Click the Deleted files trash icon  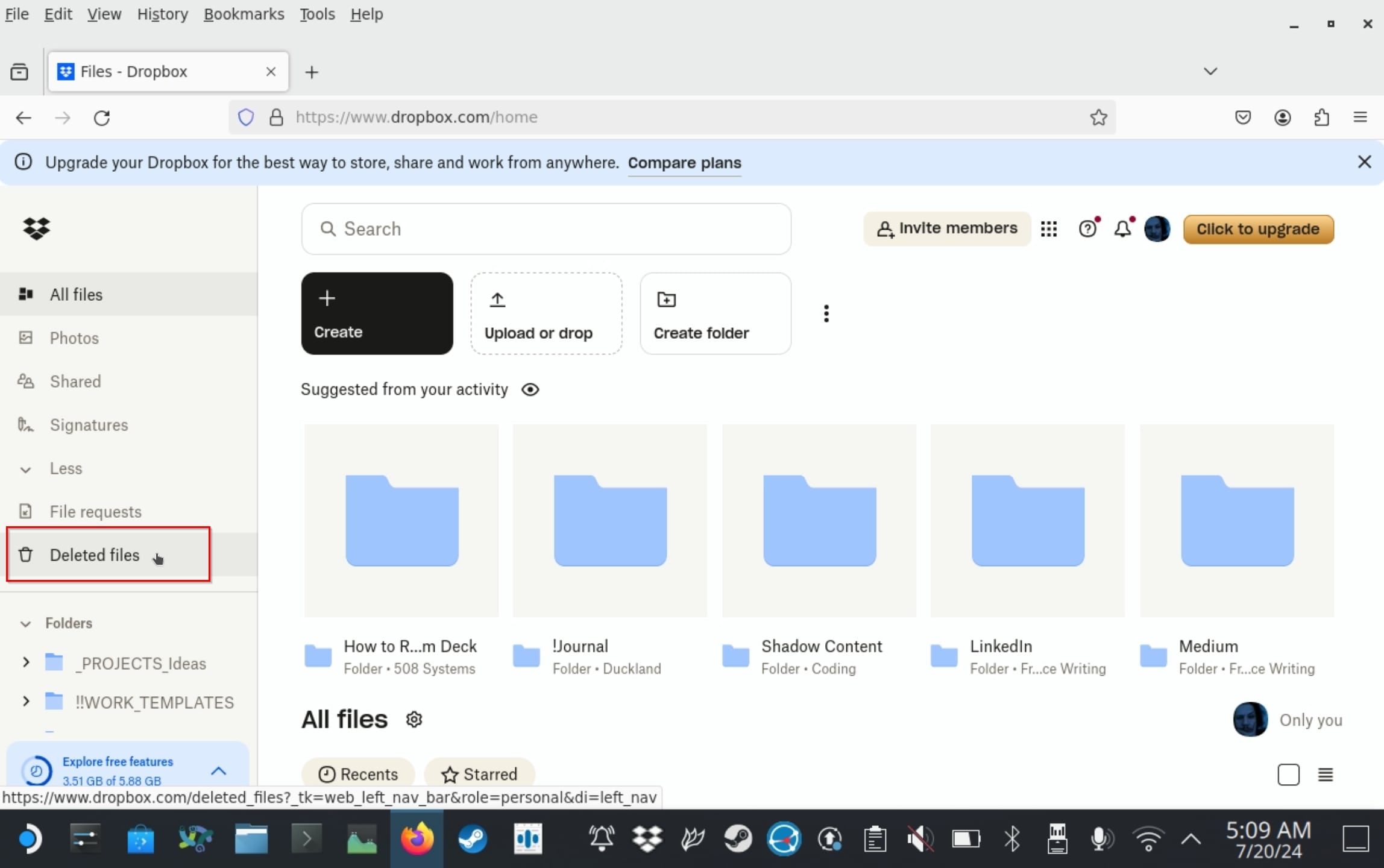click(26, 554)
